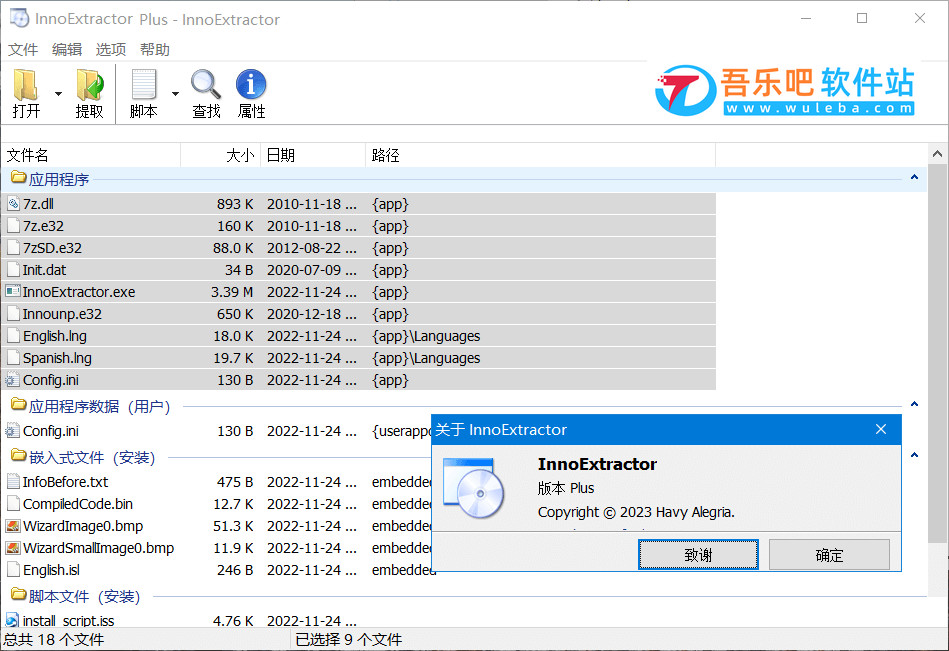Maximize the InnoExtractor Plus window
This screenshot has height=651, width=949.
pos(862,18)
